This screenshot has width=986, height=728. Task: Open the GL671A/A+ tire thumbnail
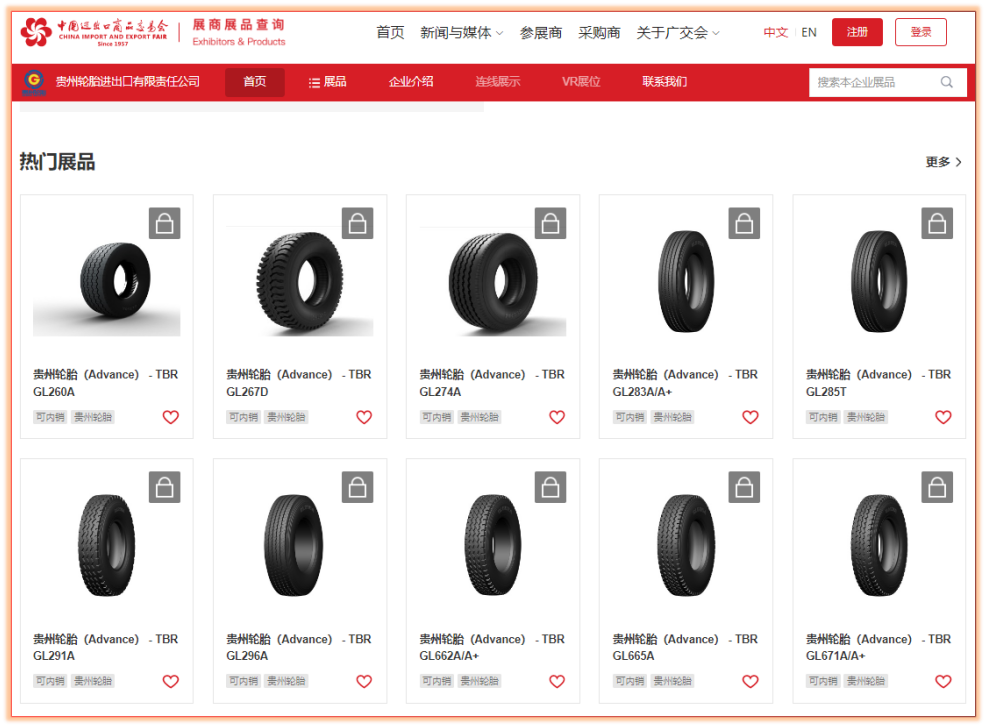(x=879, y=545)
